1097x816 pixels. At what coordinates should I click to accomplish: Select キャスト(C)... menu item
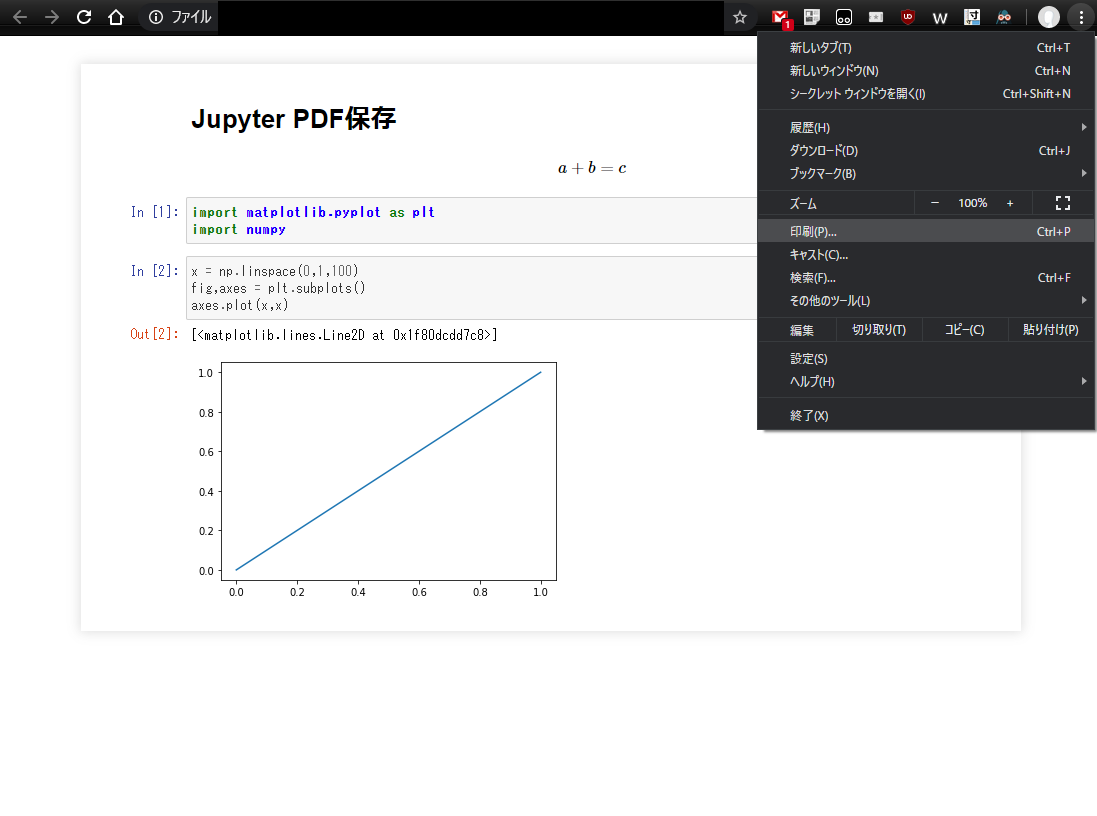[926, 255]
